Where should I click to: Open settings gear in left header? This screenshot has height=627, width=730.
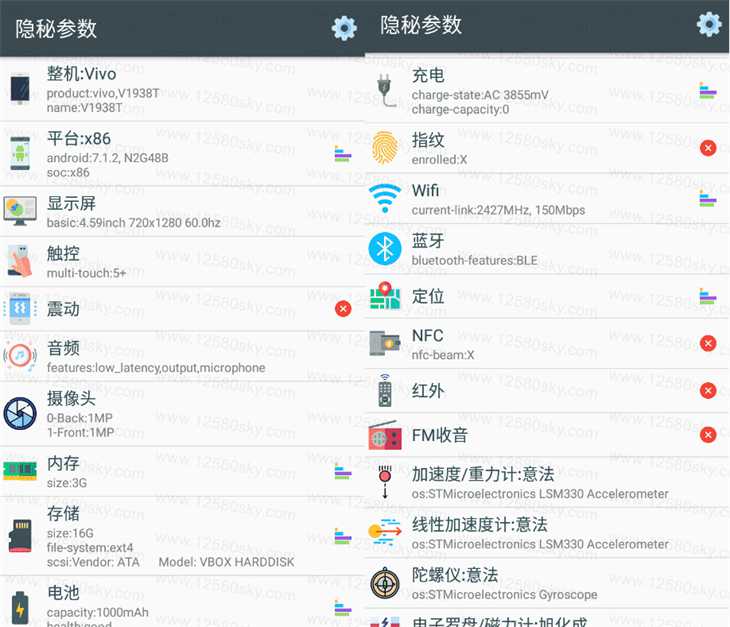[x=344, y=28]
